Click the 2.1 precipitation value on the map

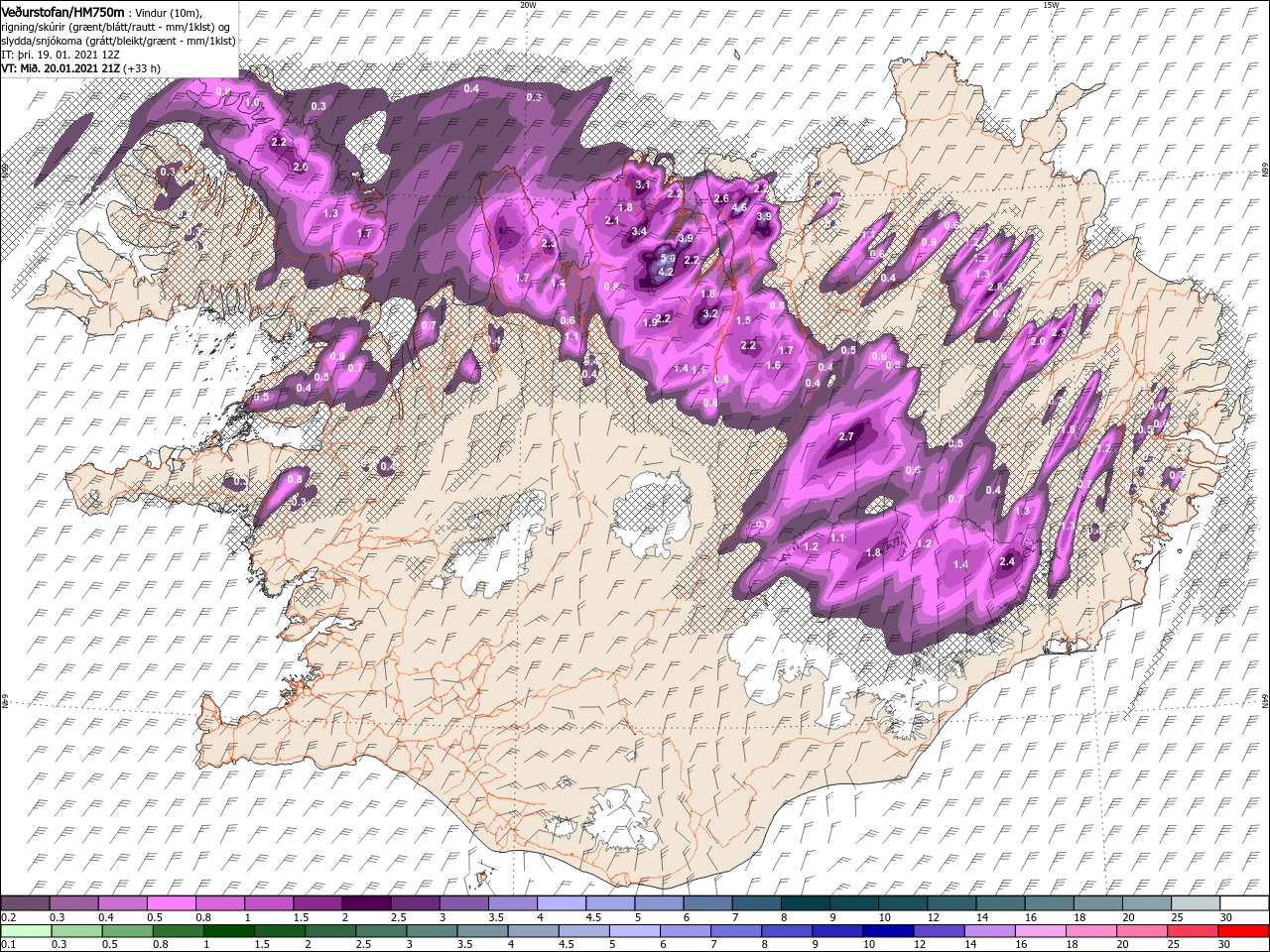point(611,220)
